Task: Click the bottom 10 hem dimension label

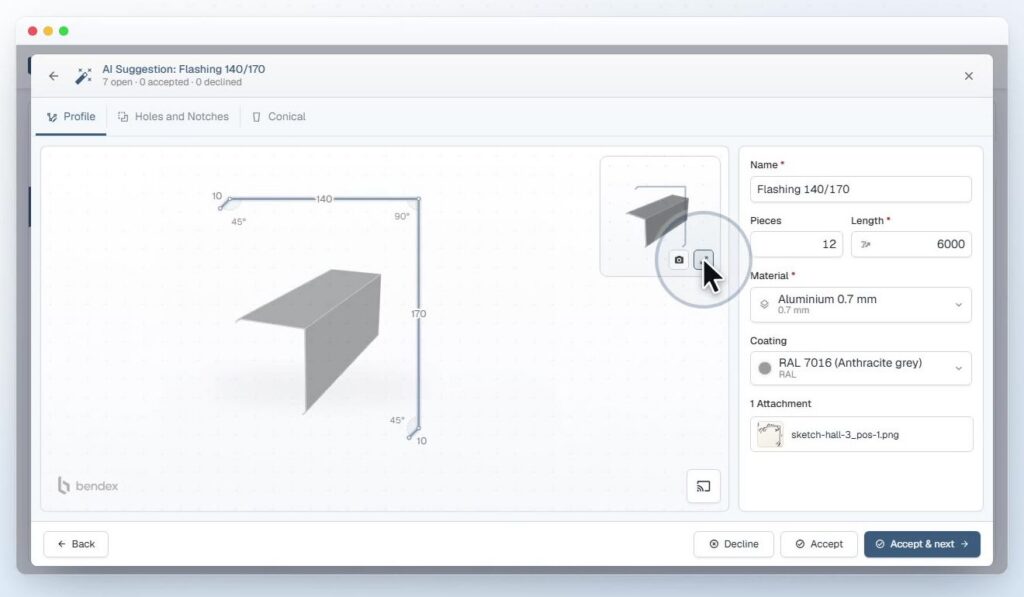Action: tap(422, 441)
